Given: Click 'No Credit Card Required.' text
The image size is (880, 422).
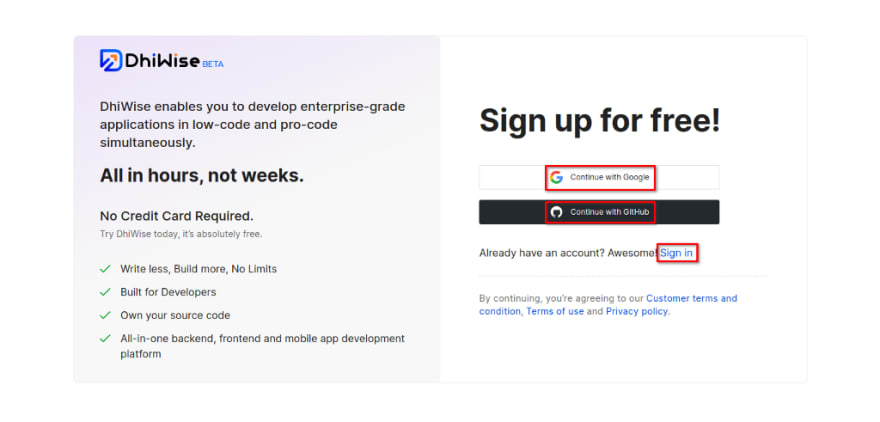Looking at the screenshot, I should [x=177, y=216].
